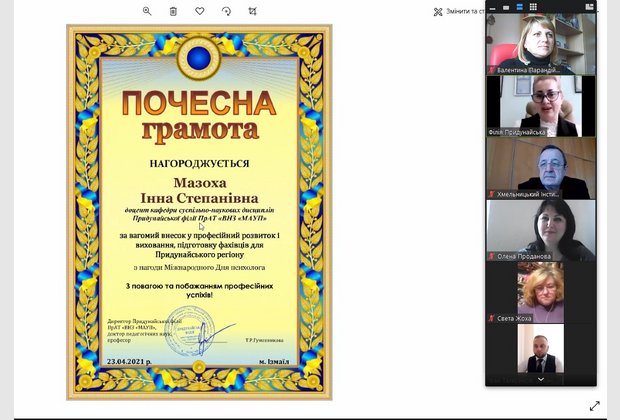Select Хмельницький Інститут video tile
This screenshot has width=620, height=420.
[x=541, y=168]
